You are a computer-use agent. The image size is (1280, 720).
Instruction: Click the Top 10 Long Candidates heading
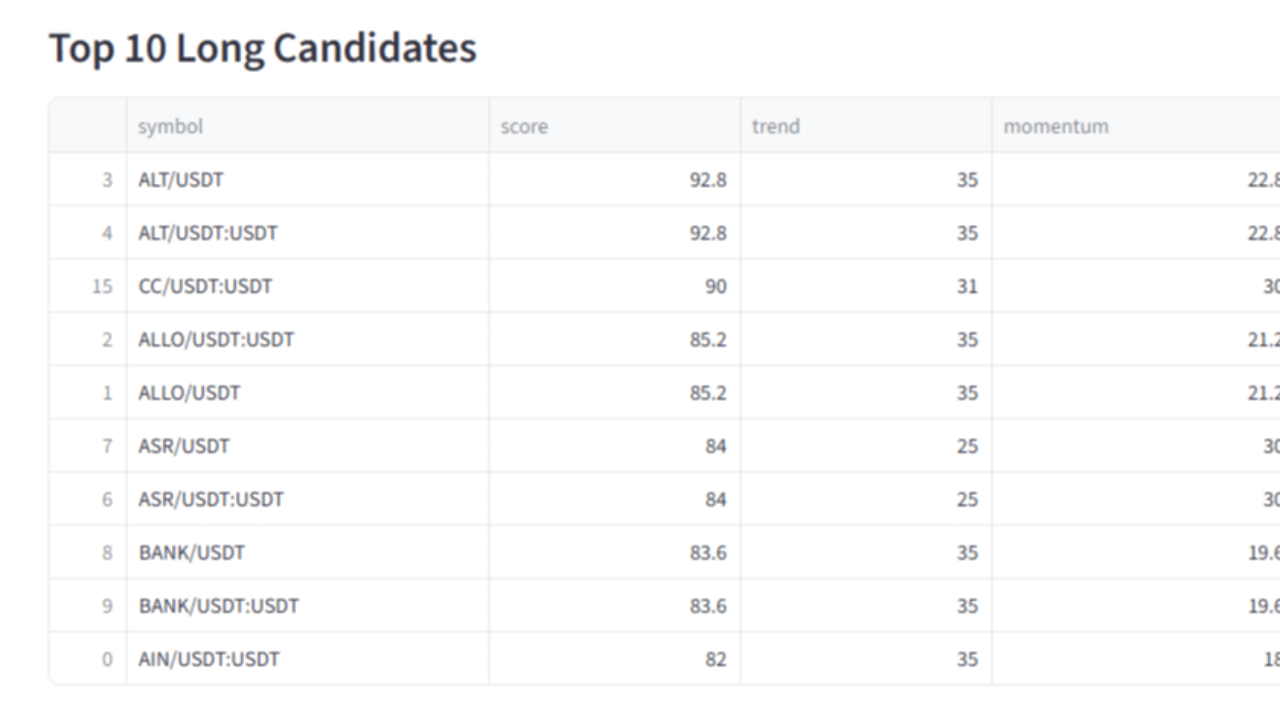263,48
